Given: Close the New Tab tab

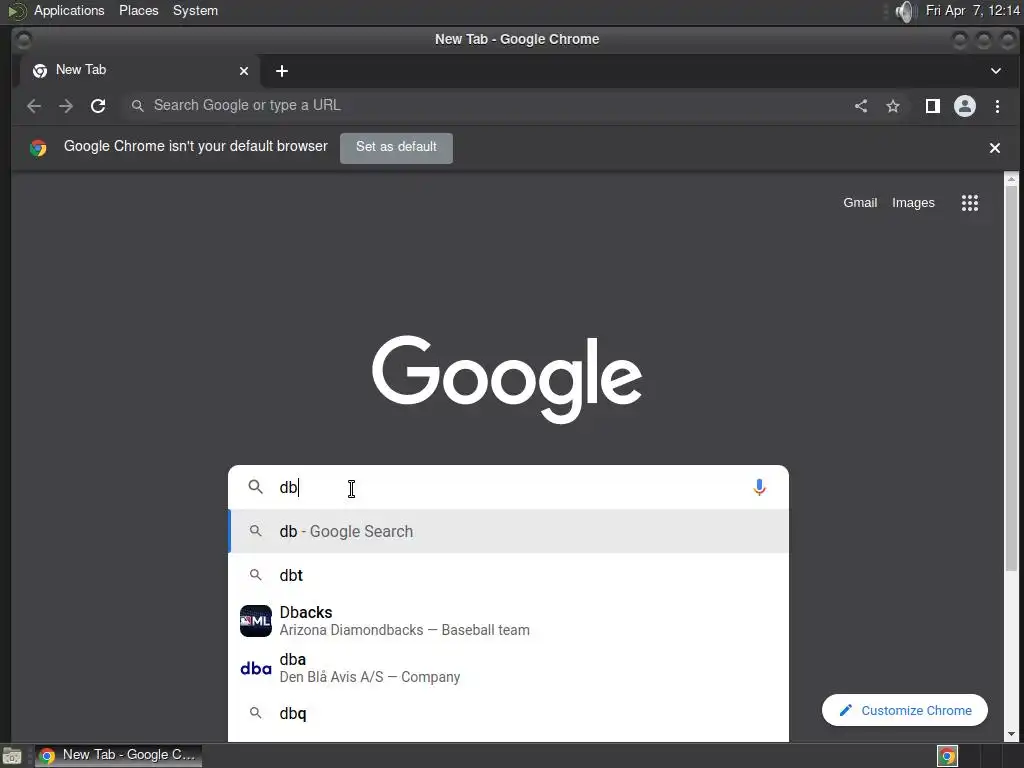Looking at the screenshot, I should point(244,71).
